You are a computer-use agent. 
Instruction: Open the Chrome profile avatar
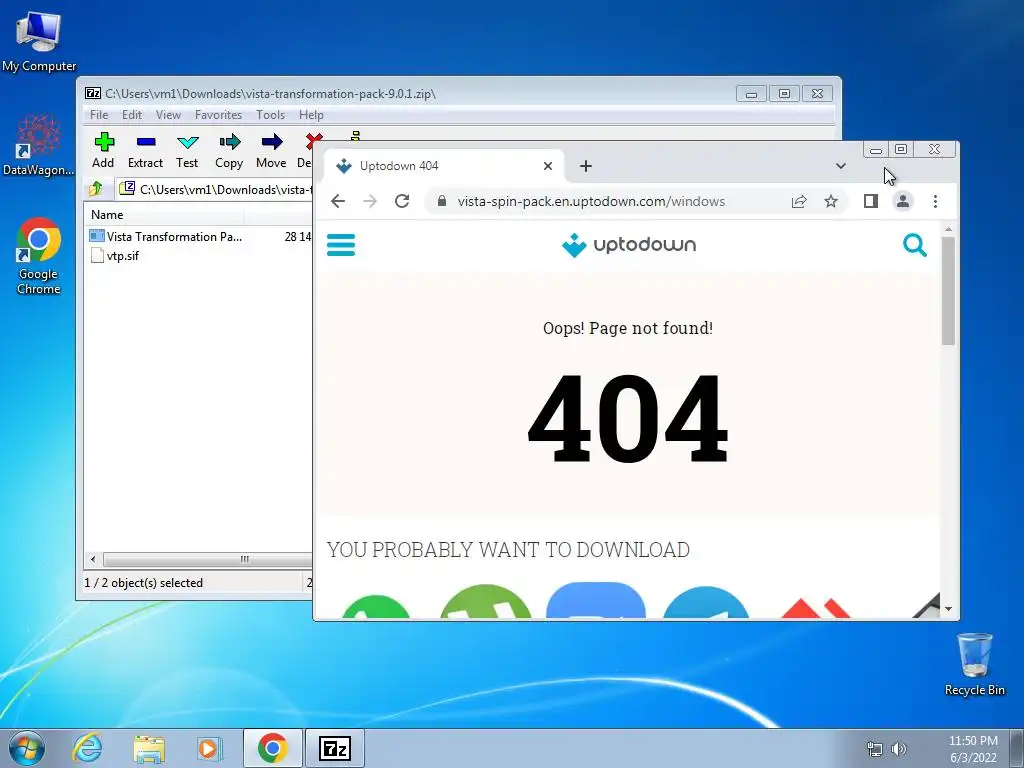903,201
